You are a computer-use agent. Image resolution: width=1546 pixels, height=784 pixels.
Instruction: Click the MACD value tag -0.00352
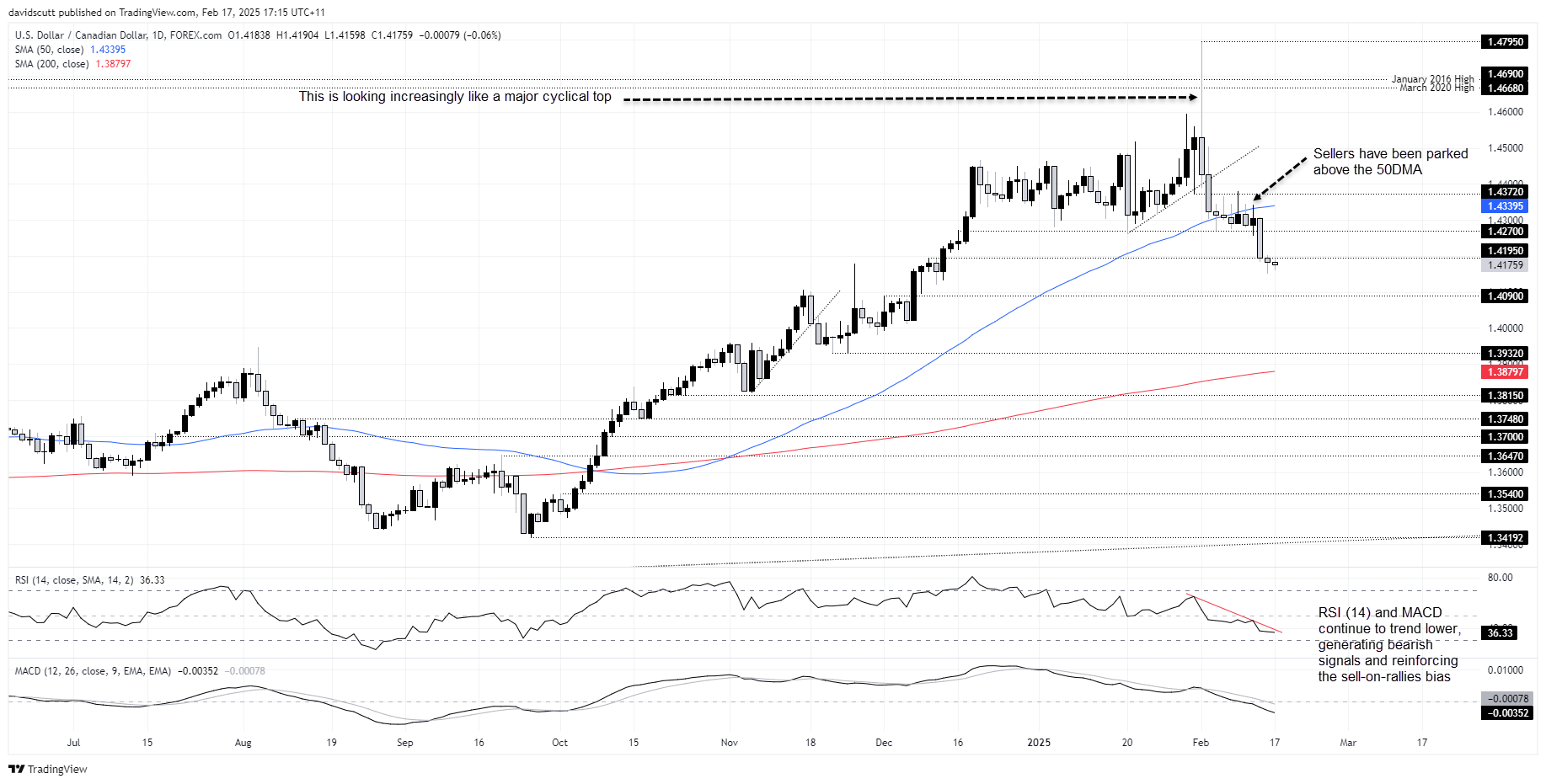tap(1506, 713)
